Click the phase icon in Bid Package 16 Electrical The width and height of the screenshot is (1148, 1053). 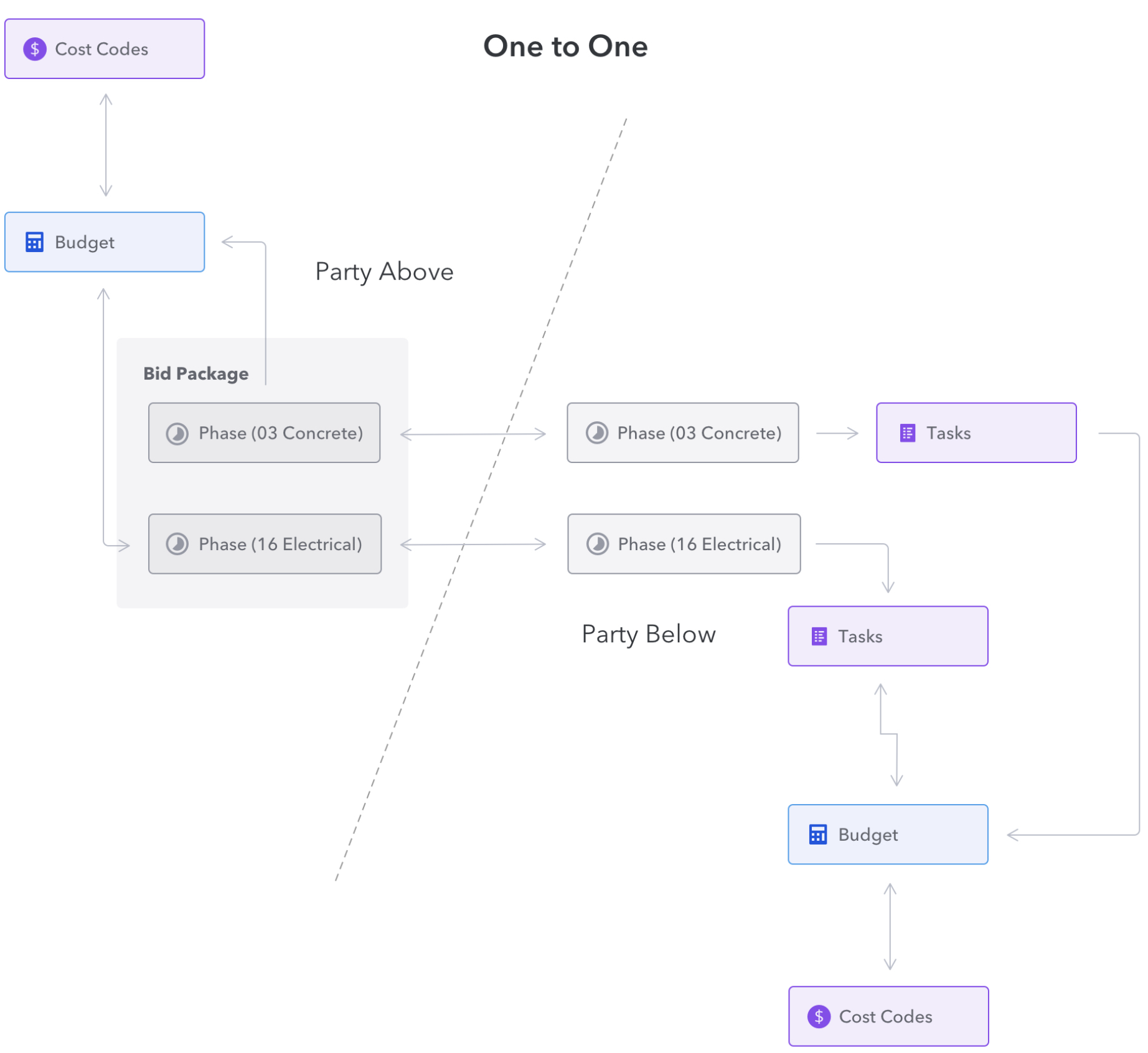point(177,545)
